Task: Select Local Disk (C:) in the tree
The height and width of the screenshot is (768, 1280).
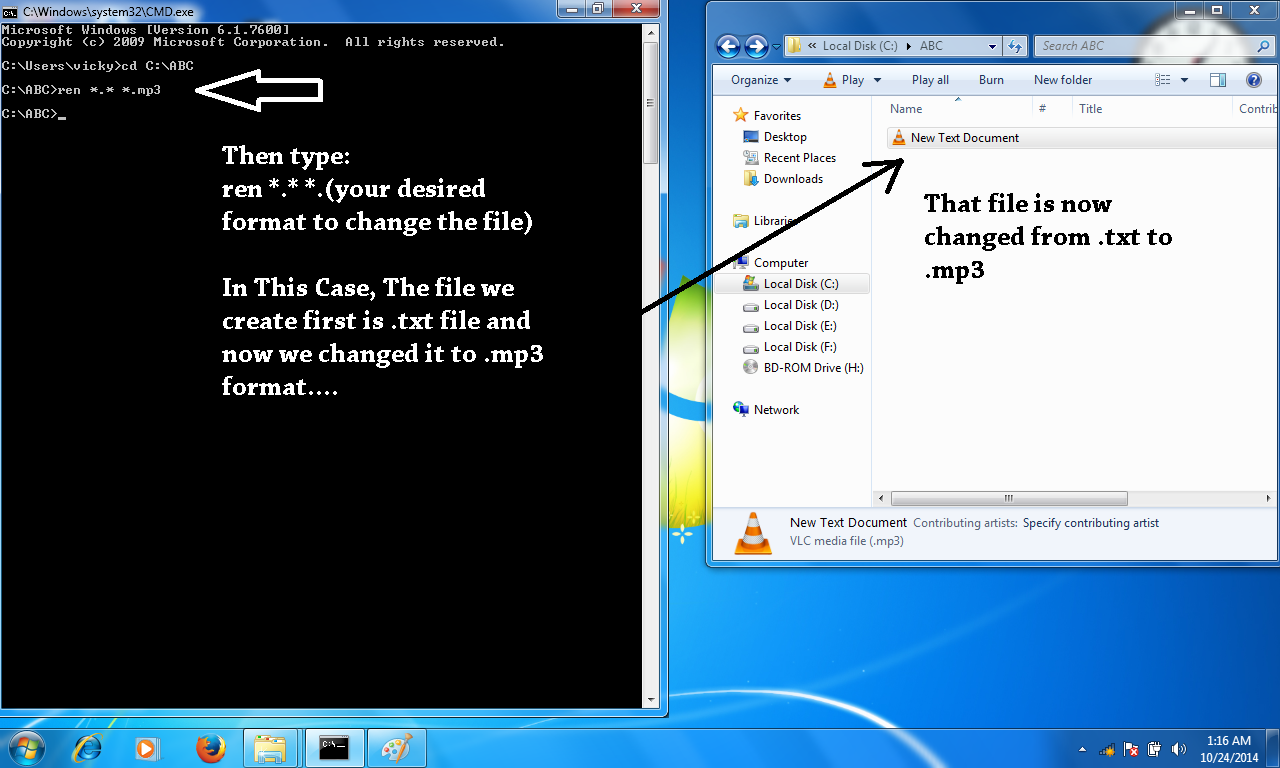Action: click(801, 284)
